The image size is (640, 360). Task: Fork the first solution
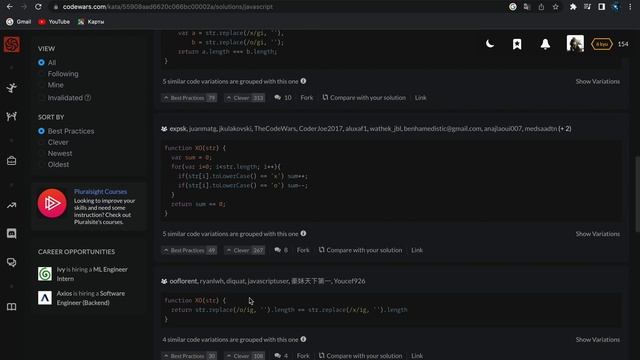tap(307, 98)
